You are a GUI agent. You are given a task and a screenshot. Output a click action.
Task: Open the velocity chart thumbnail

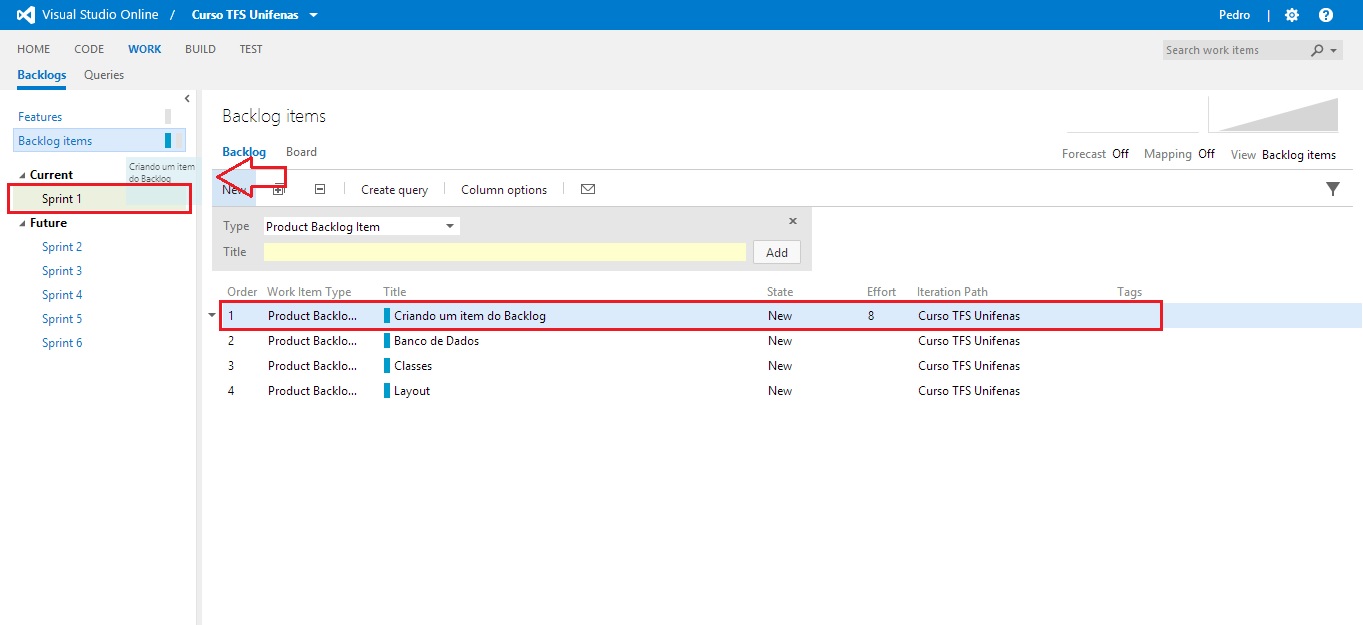click(x=1133, y=115)
